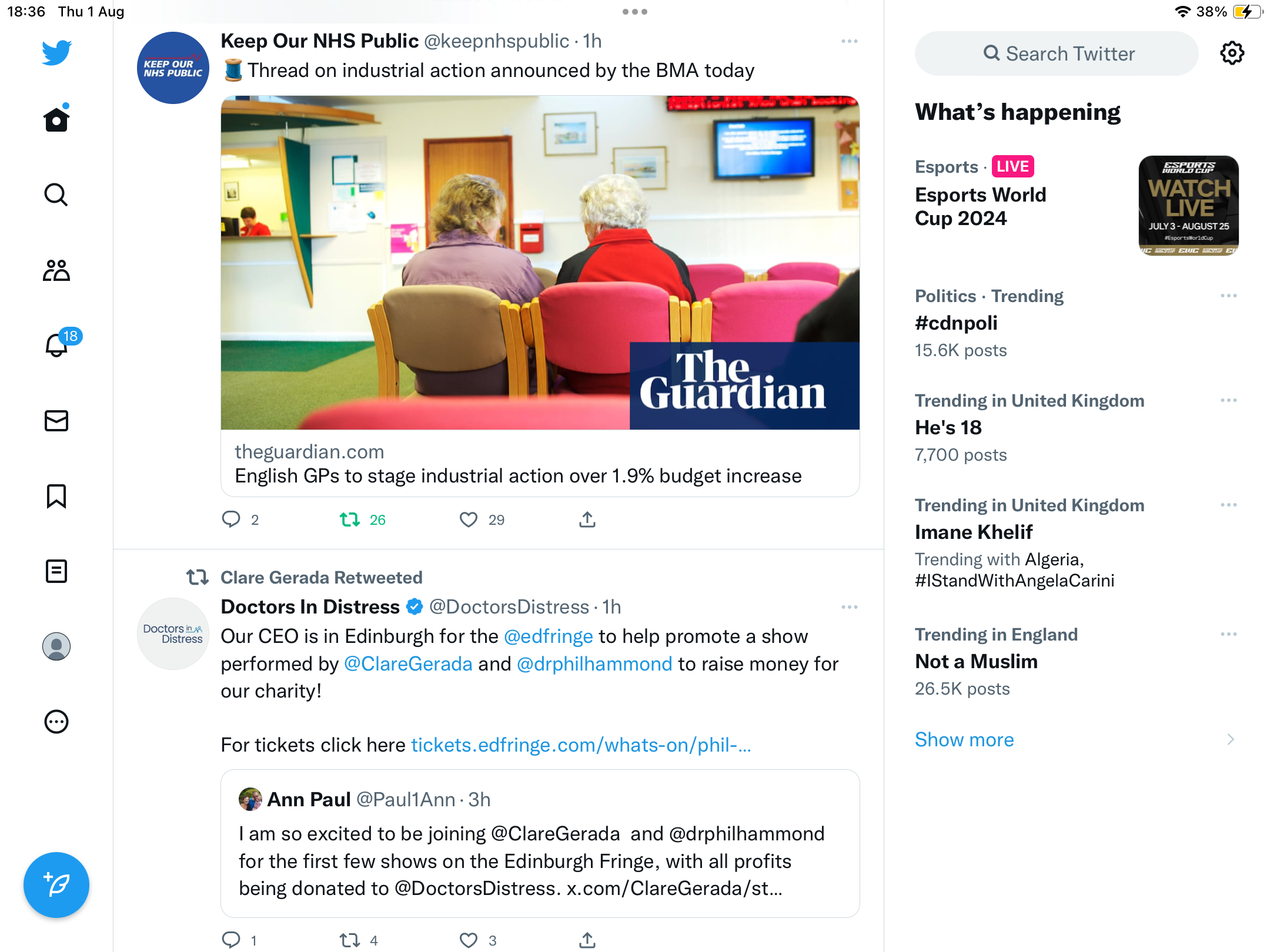
Task: Tap the compose tweet floating button
Action: click(56, 884)
